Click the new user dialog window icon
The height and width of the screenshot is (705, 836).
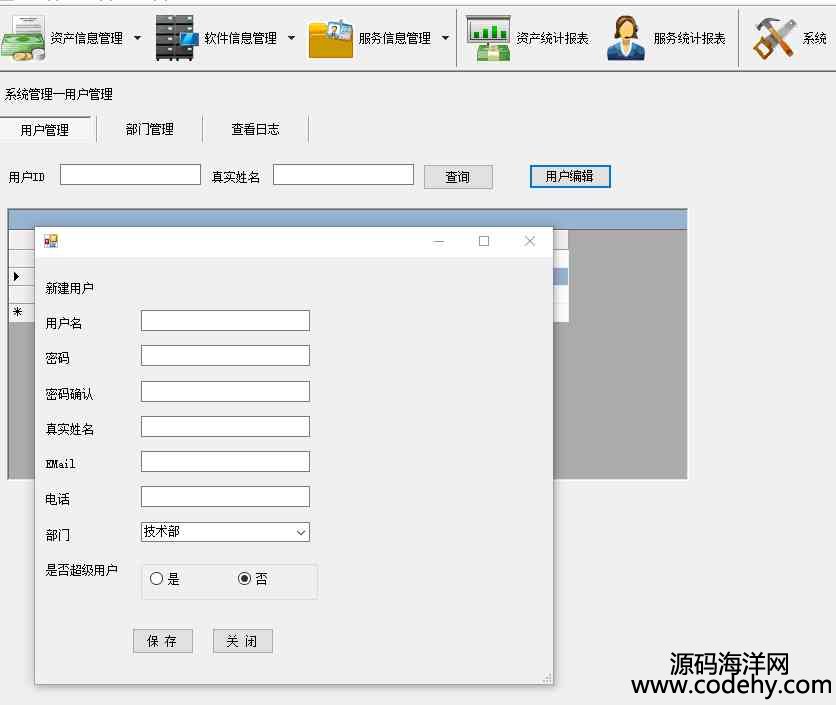click(x=51, y=241)
